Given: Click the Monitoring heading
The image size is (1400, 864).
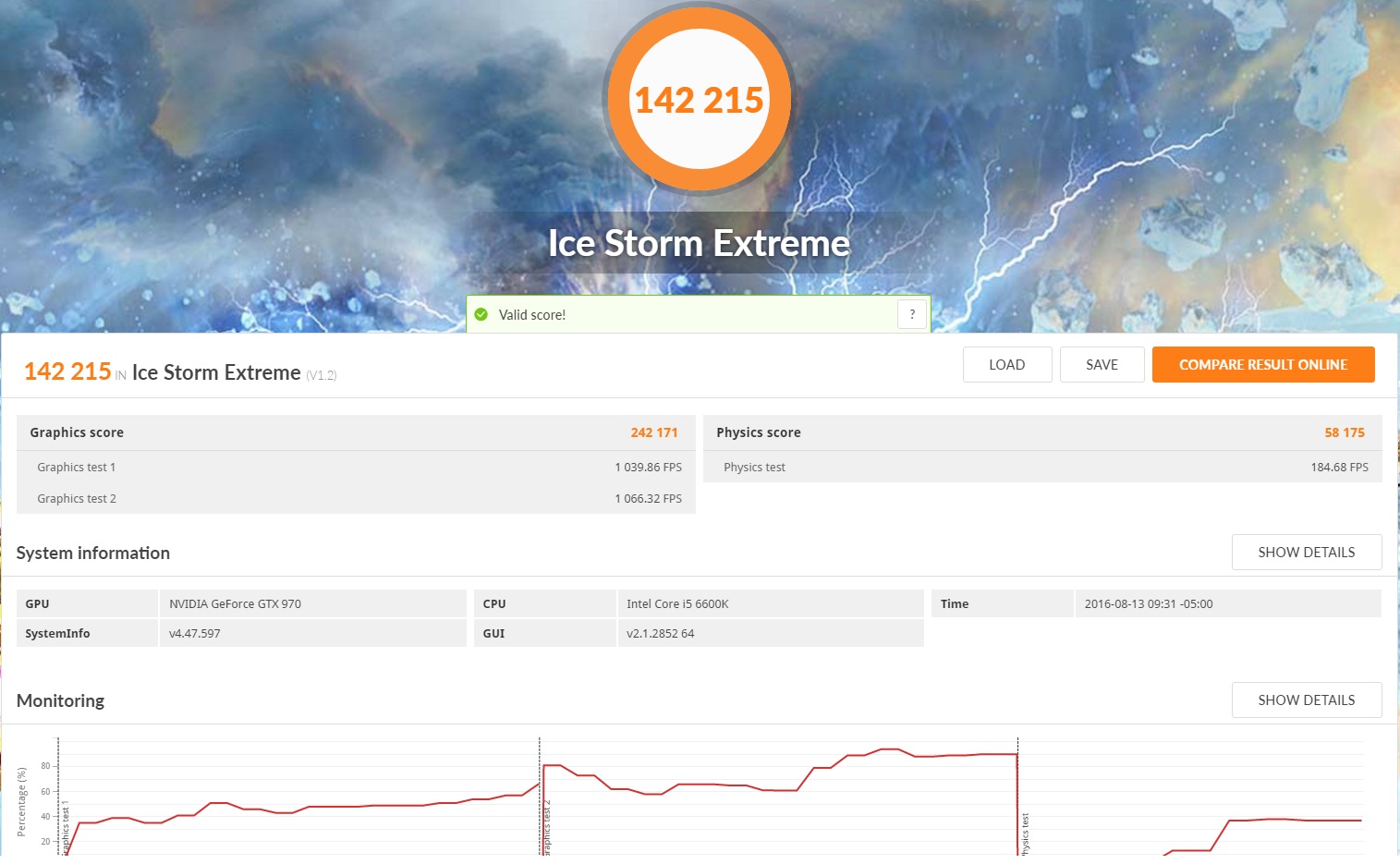Looking at the screenshot, I should (x=60, y=700).
